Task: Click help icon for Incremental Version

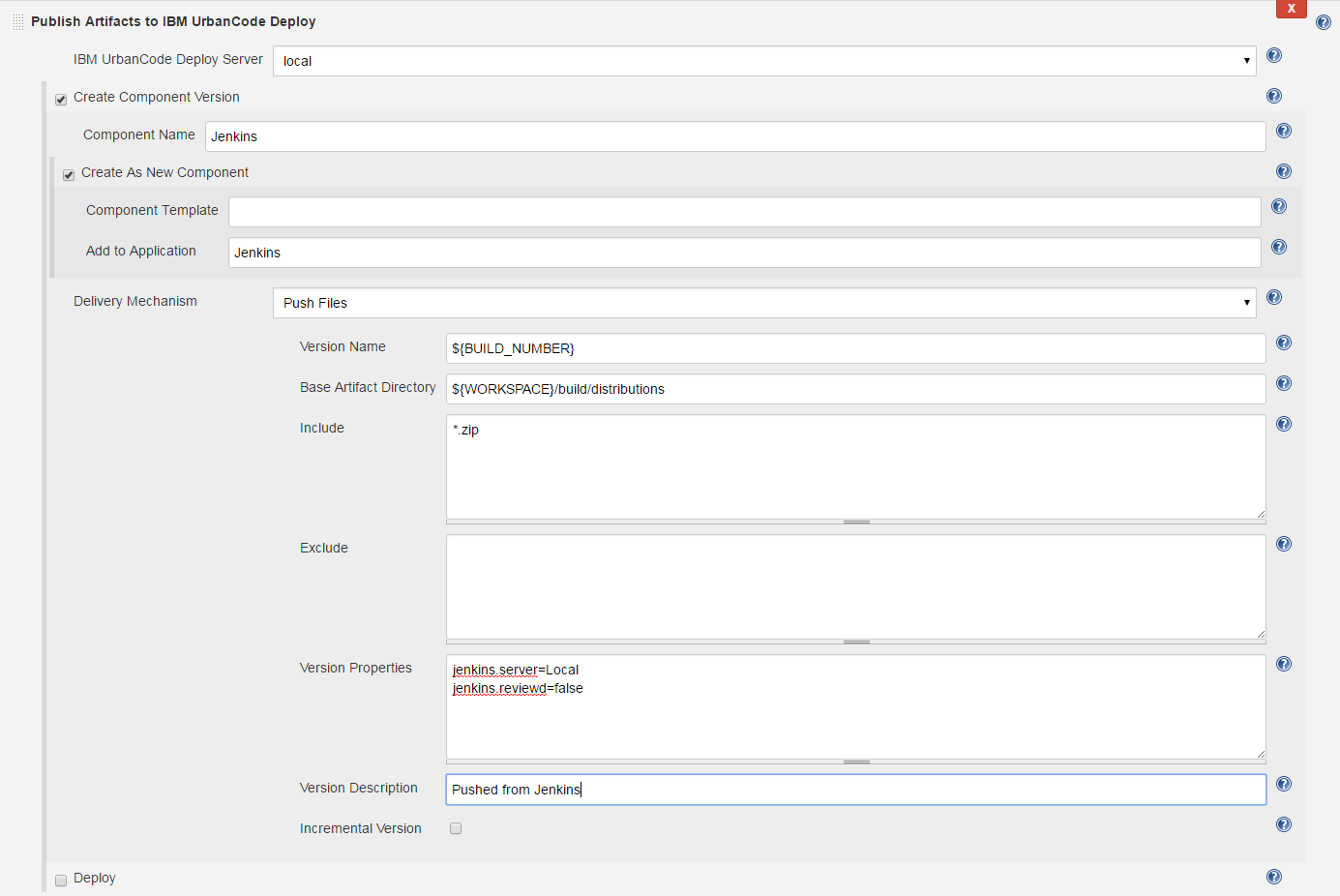Action: pos(1284,824)
